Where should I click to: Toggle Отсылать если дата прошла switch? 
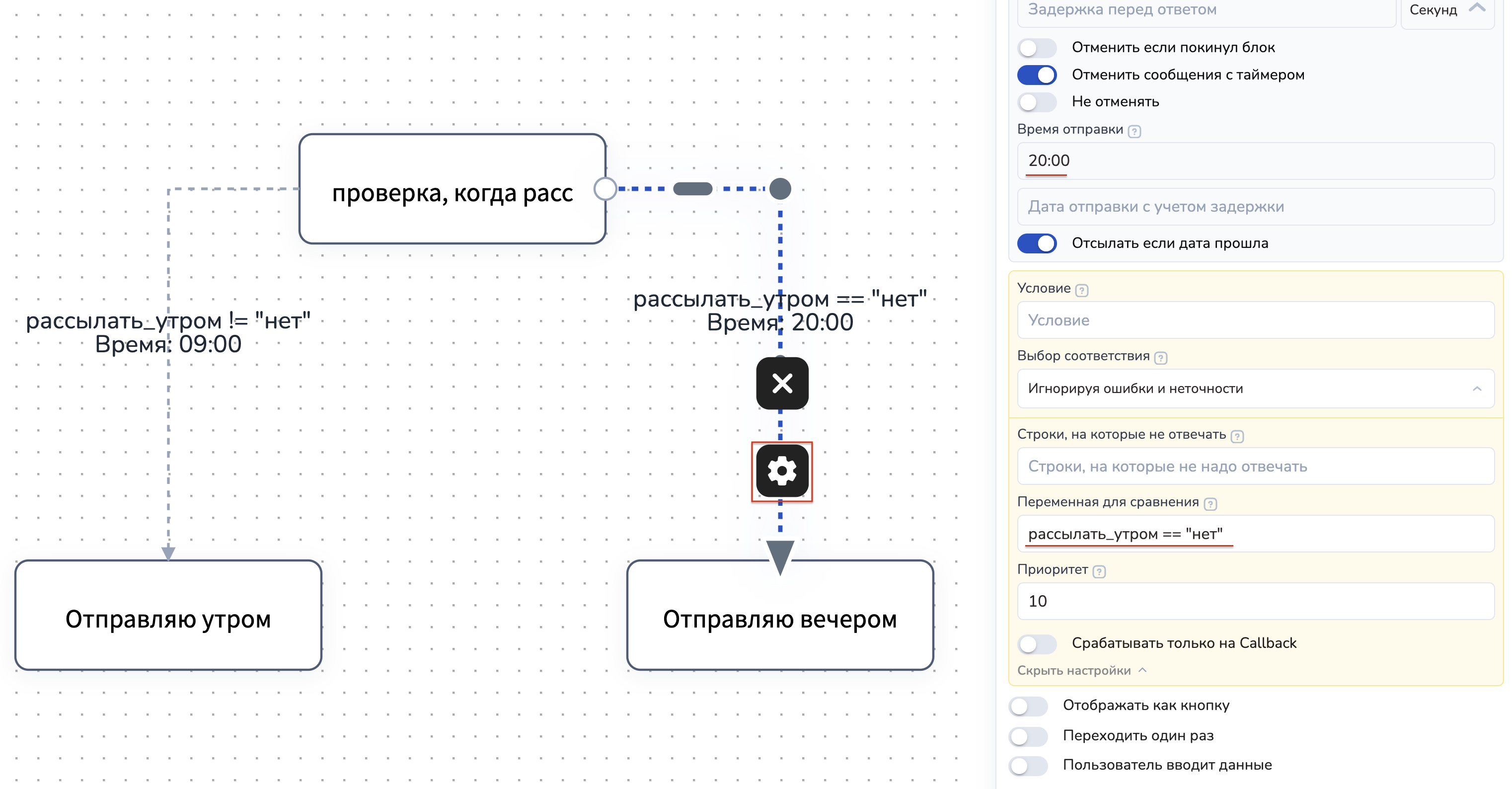tap(1037, 243)
